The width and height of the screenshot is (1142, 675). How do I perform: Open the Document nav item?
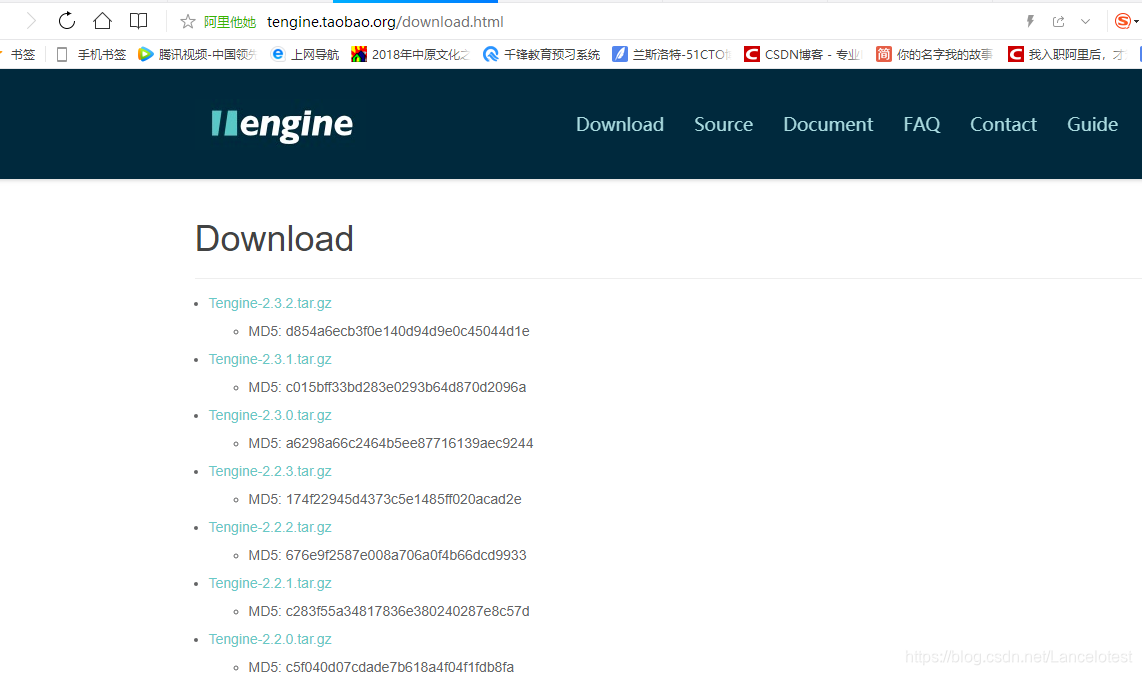(x=828, y=125)
